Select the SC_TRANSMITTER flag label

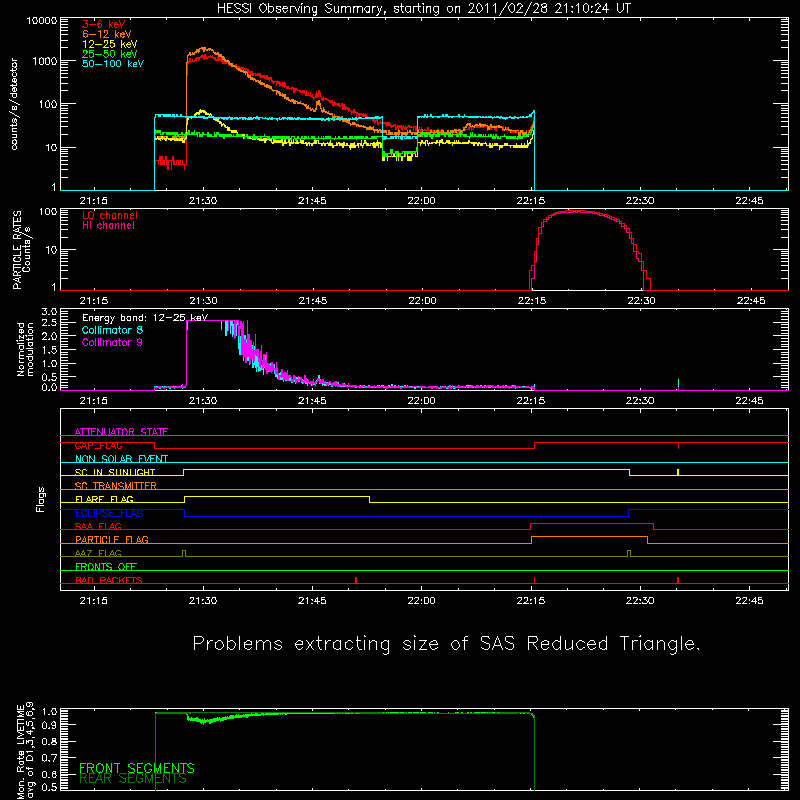point(115,485)
